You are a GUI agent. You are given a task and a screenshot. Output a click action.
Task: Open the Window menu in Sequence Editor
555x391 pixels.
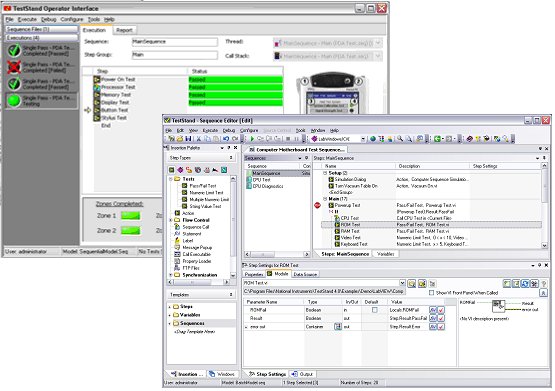tap(318, 131)
